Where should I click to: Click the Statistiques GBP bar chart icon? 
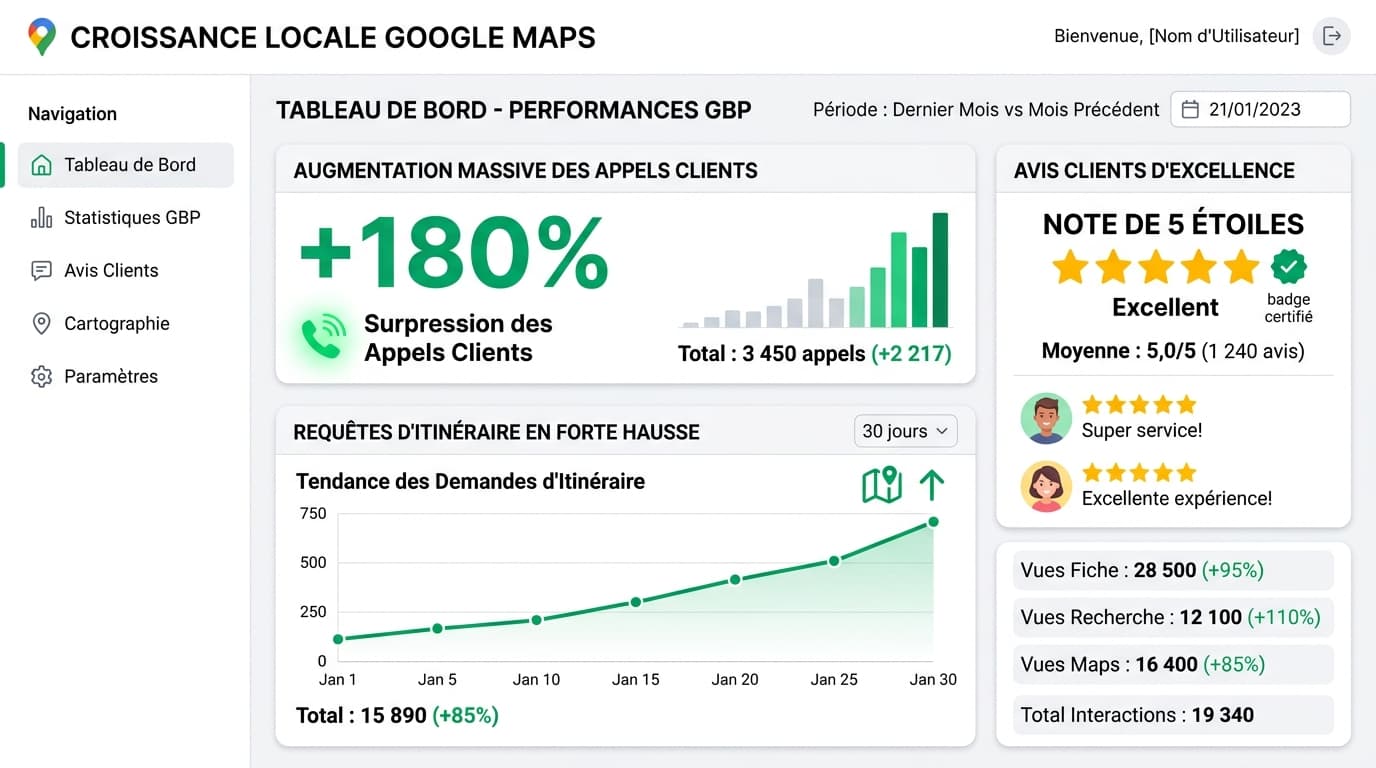tap(41, 218)
